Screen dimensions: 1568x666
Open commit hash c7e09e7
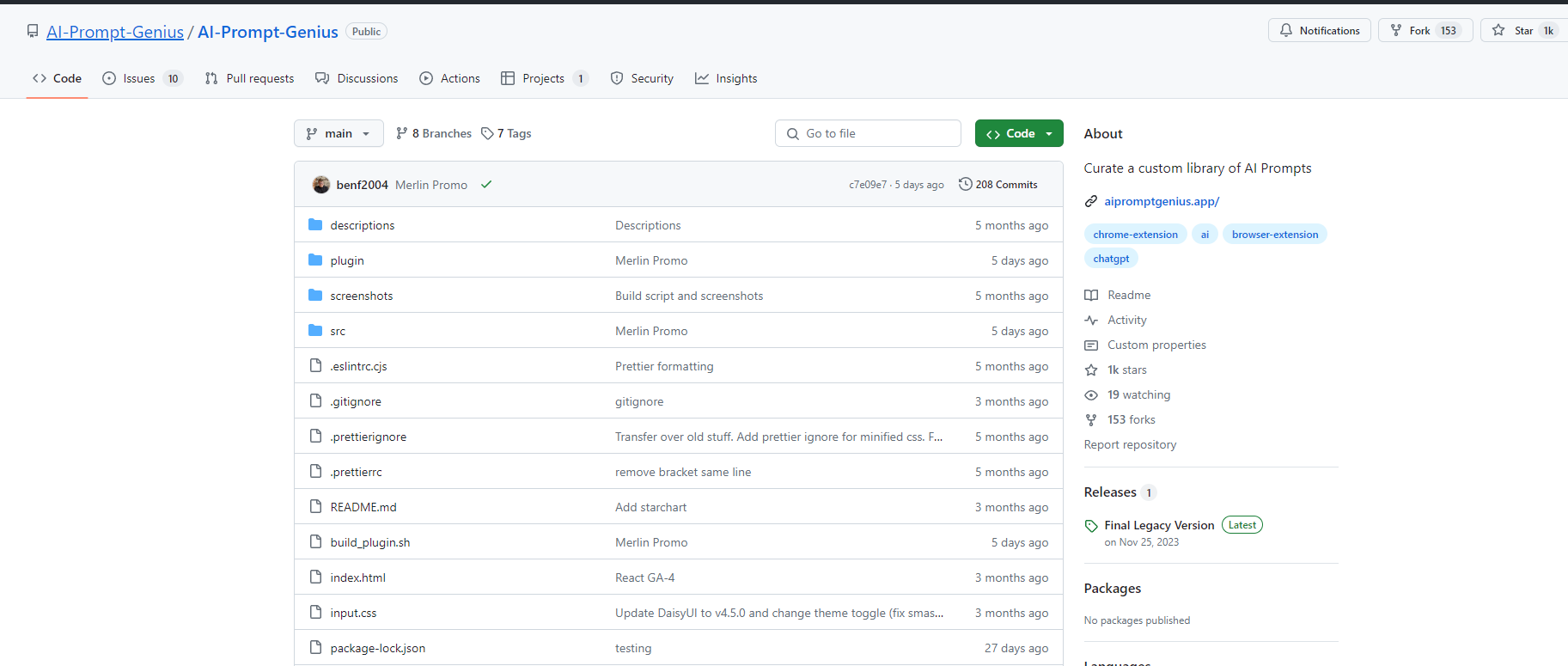[868, 185]
